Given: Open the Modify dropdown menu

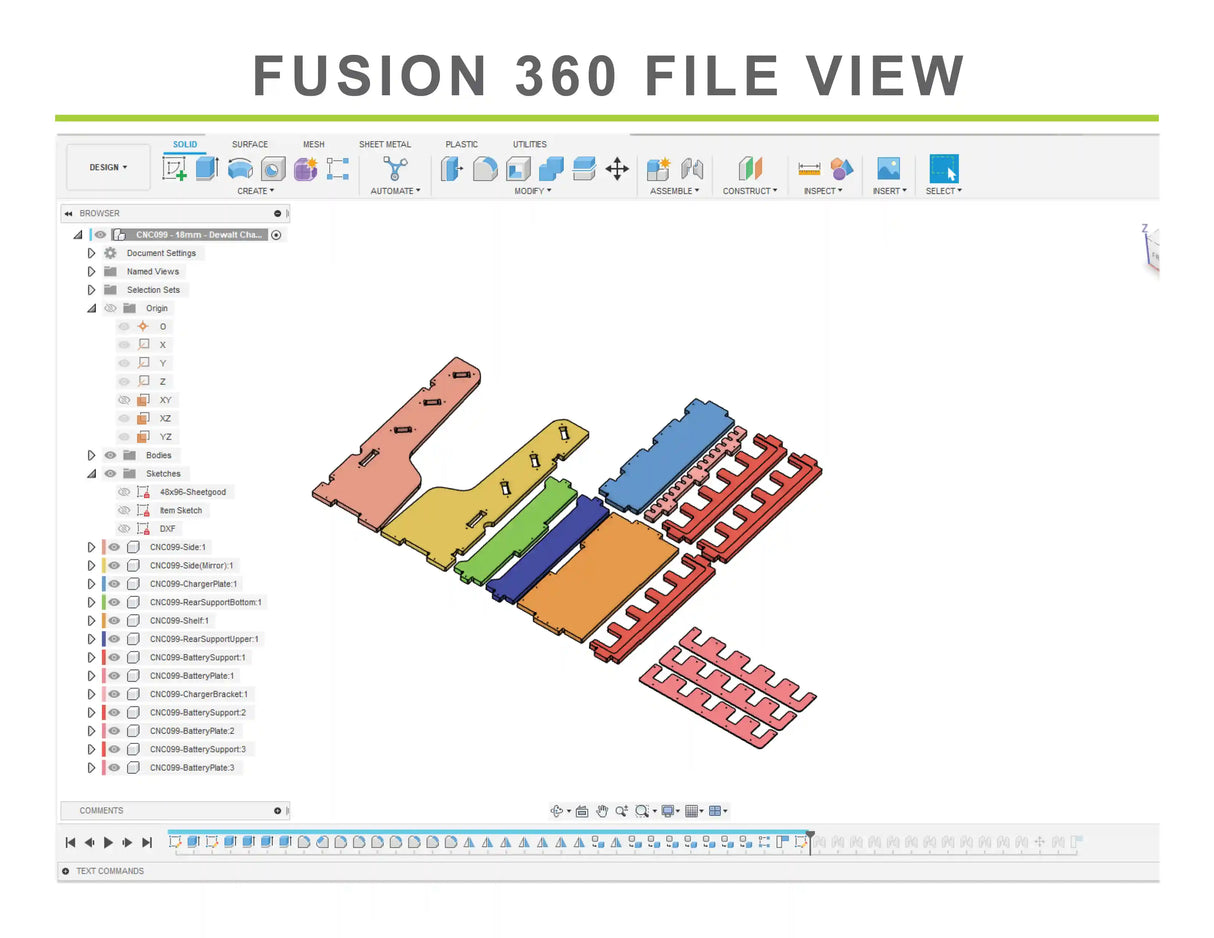Looking at the screenshot, I should pyautogui.click(x=533, y=191).
